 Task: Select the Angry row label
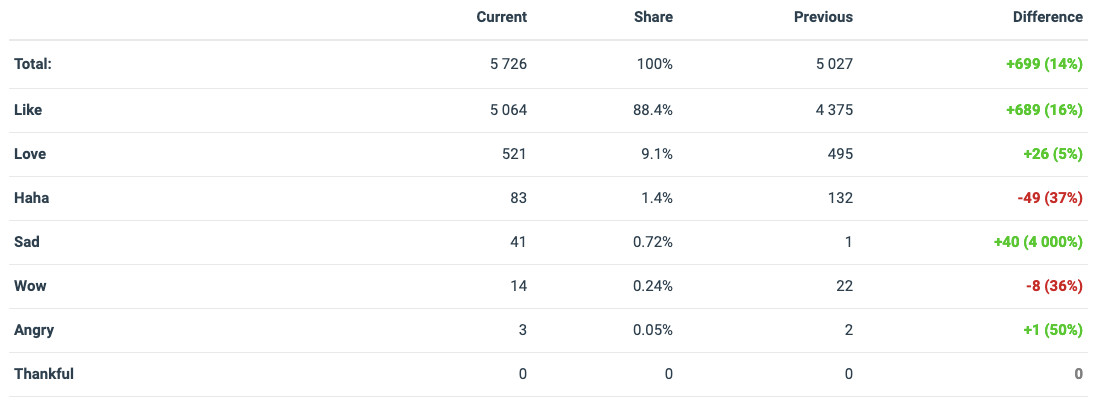34,330
